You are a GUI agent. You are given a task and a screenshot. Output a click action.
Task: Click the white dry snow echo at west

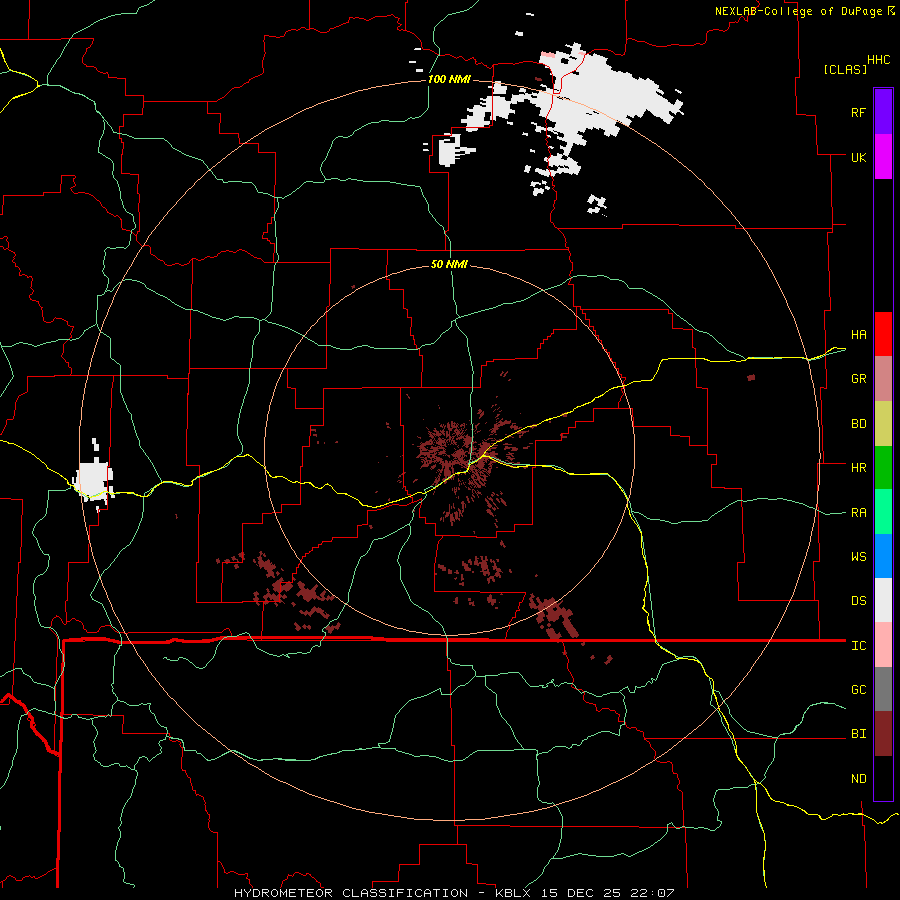(x=93, y=478)
